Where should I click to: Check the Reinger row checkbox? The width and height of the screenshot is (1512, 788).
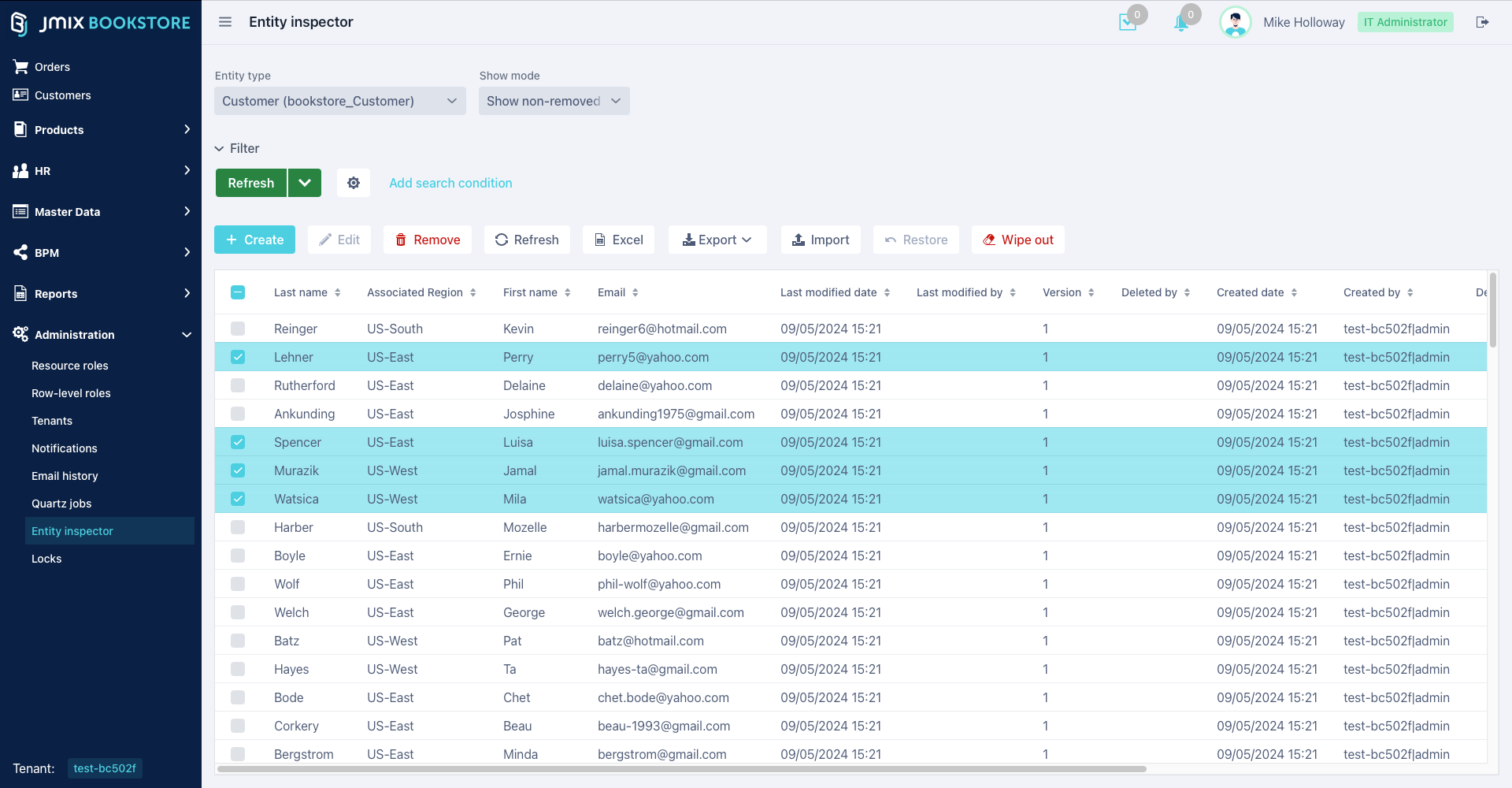tap(238, 329)
